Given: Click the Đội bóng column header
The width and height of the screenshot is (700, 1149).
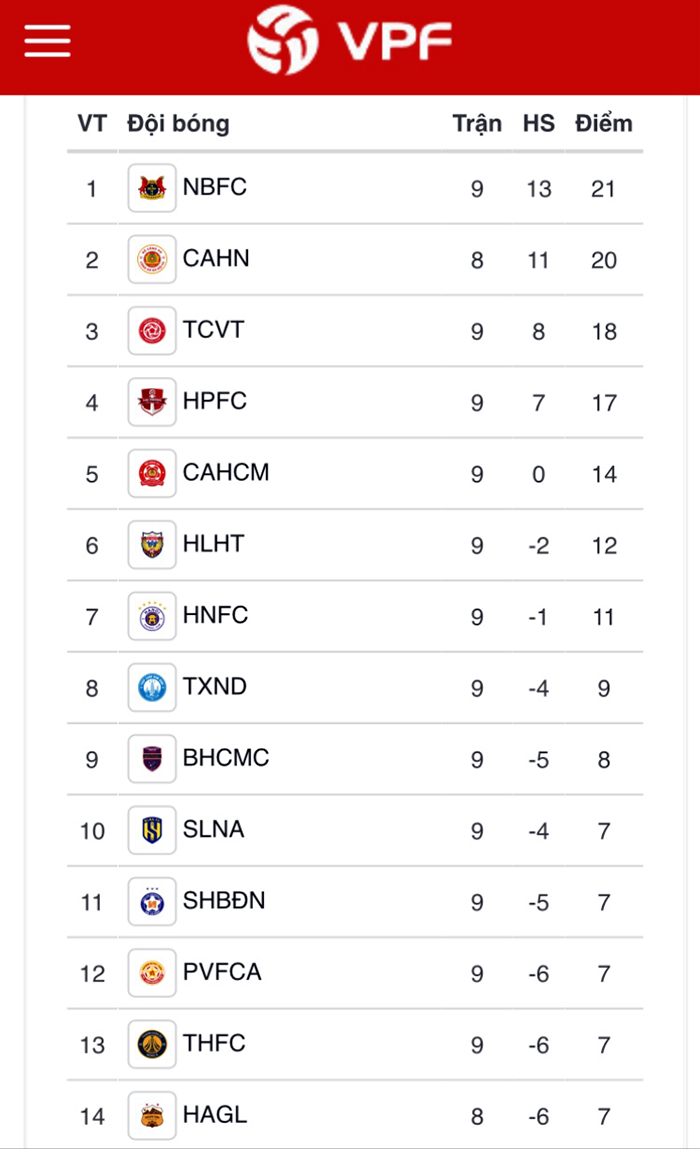Looking at the screenshot, I should [x=178, y=124].
